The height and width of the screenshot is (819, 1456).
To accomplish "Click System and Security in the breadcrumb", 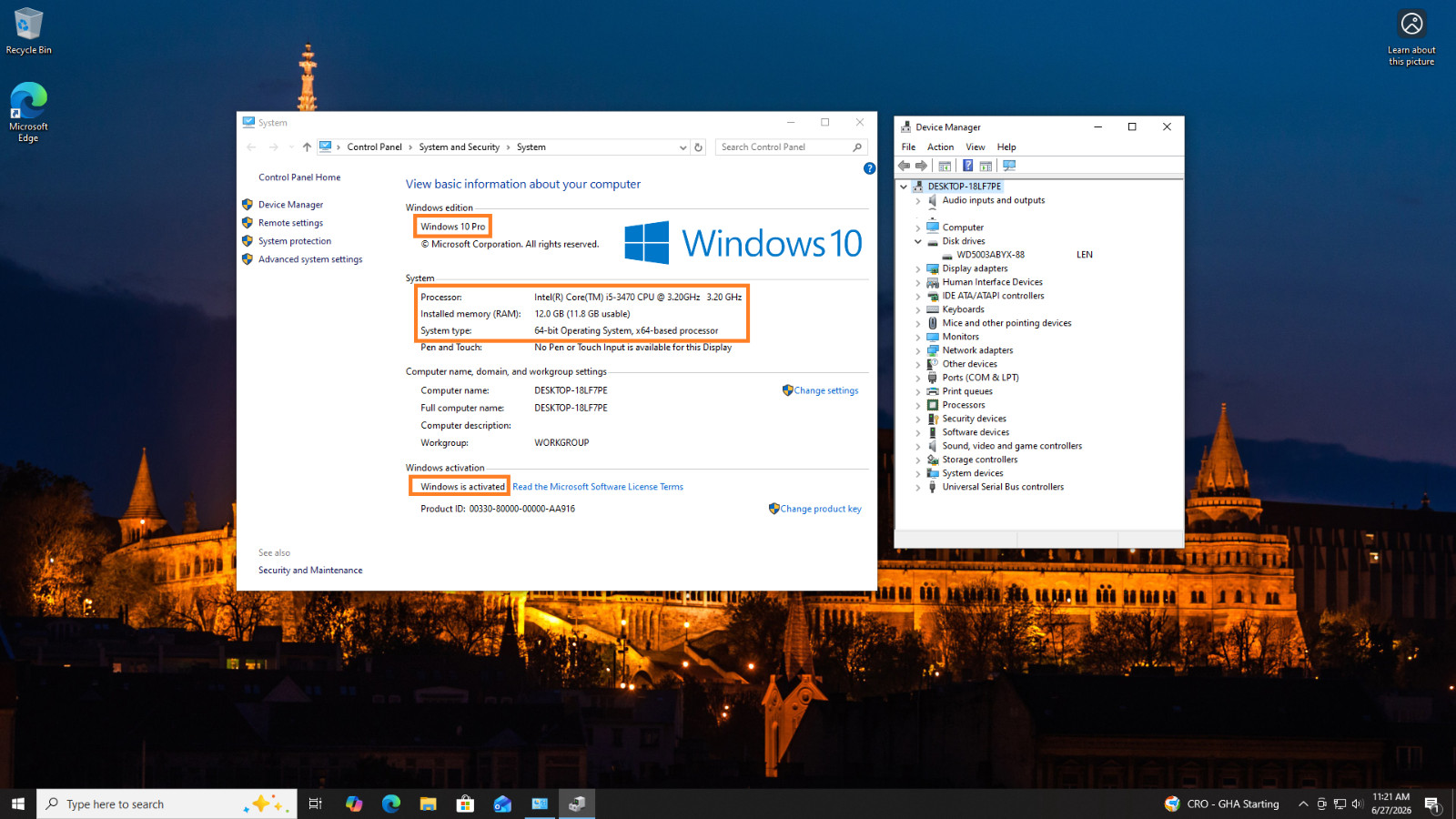I will click(459, 147).
